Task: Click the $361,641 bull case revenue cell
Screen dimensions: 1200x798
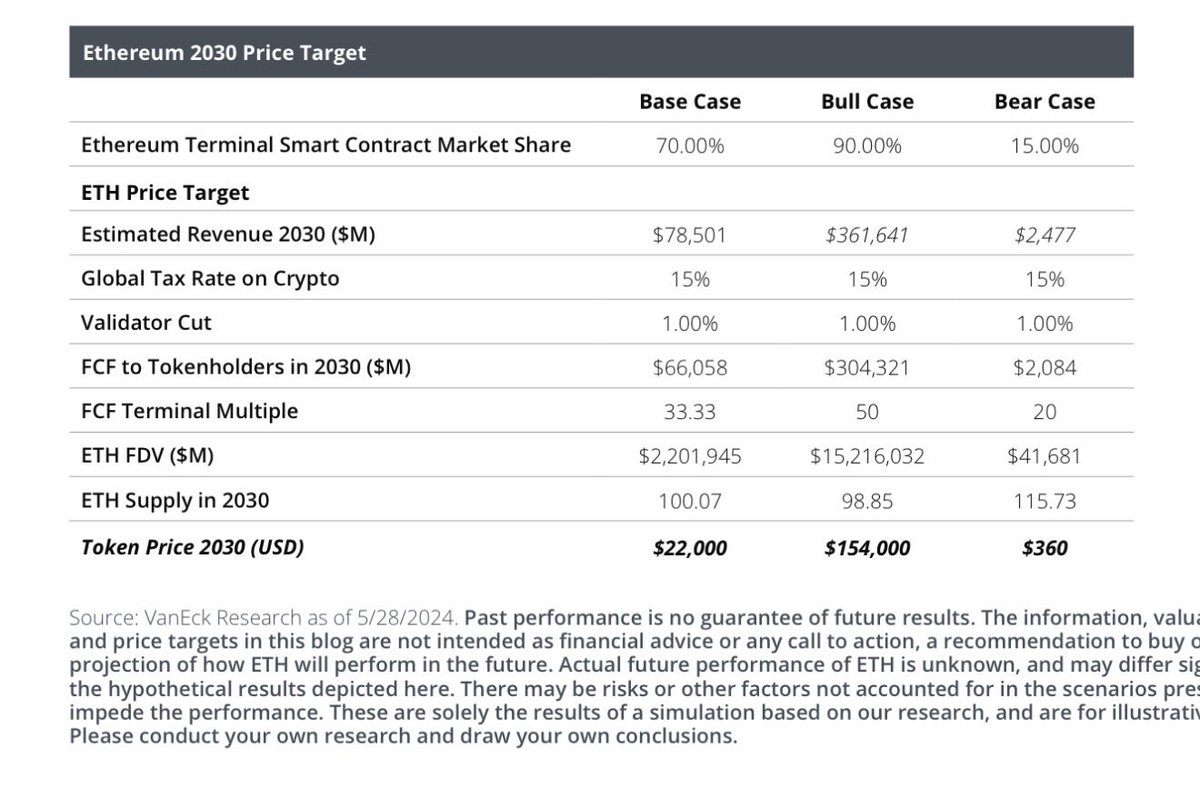Action: tap(867, 235)
